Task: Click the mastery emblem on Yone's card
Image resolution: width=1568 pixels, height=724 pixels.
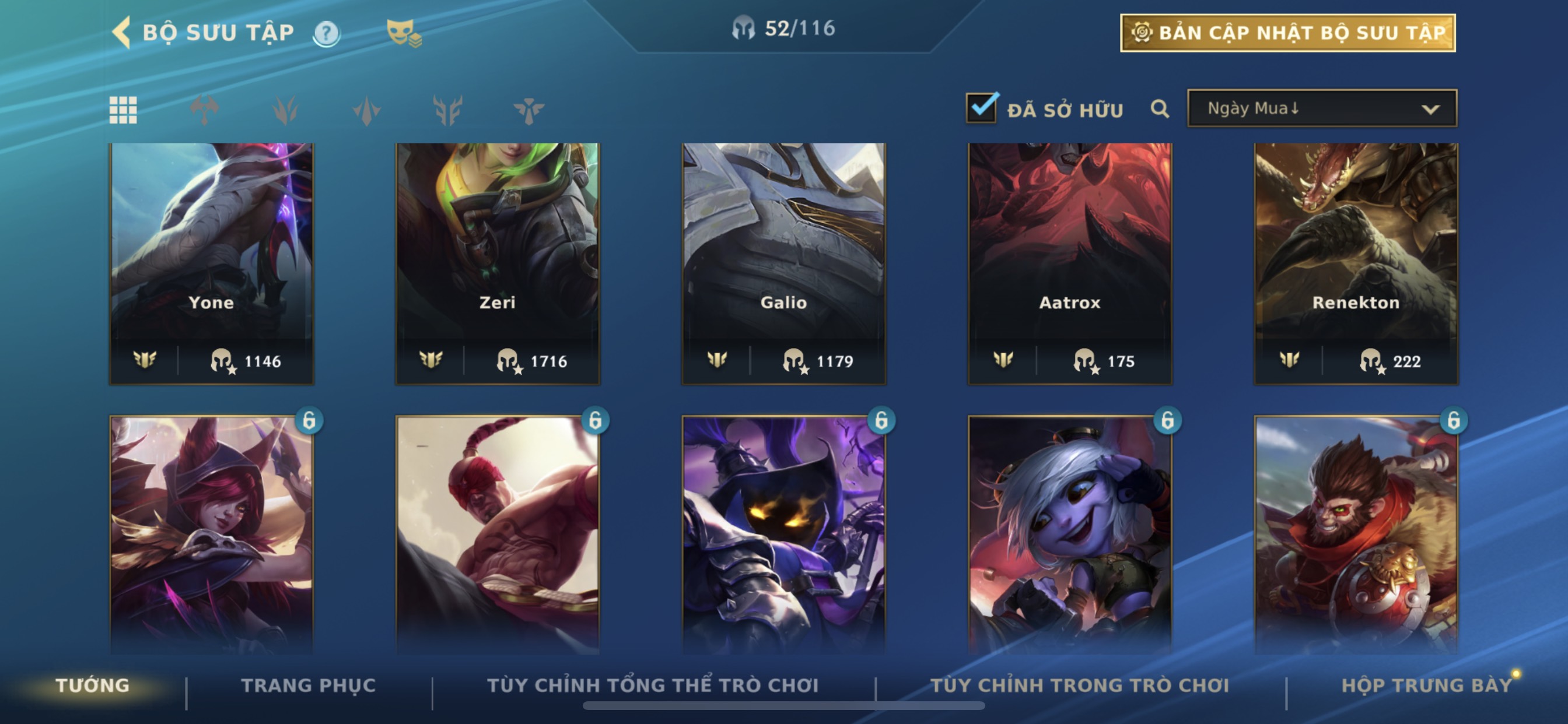Action: point(145,360)
